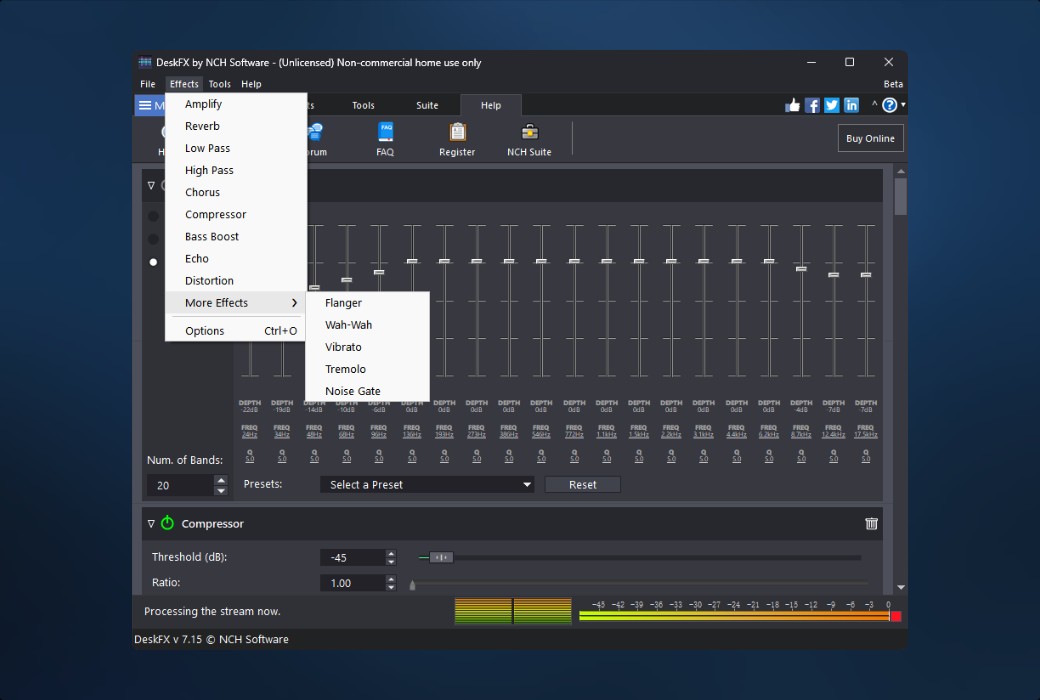Delete the Compressor effect with trash icon
This screenshot has height=700, width=1040.
point(871,523)
